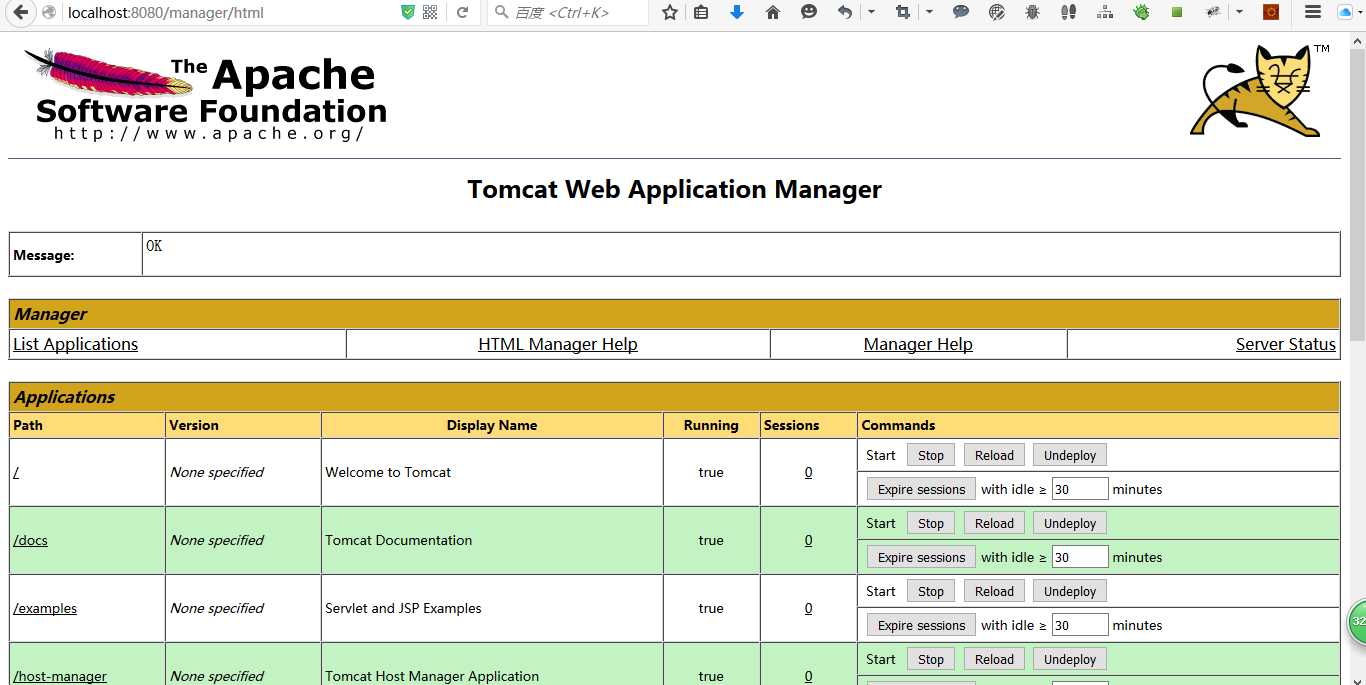Screen dimensions: 1366x685
Task: Stop the /docs application
Action: pyautogui.click(x=931, y=523)
